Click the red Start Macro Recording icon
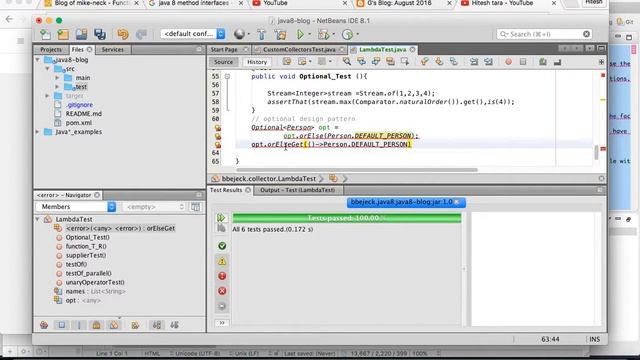This screenshot has height=360, width=640. click(x=508, y=62)
